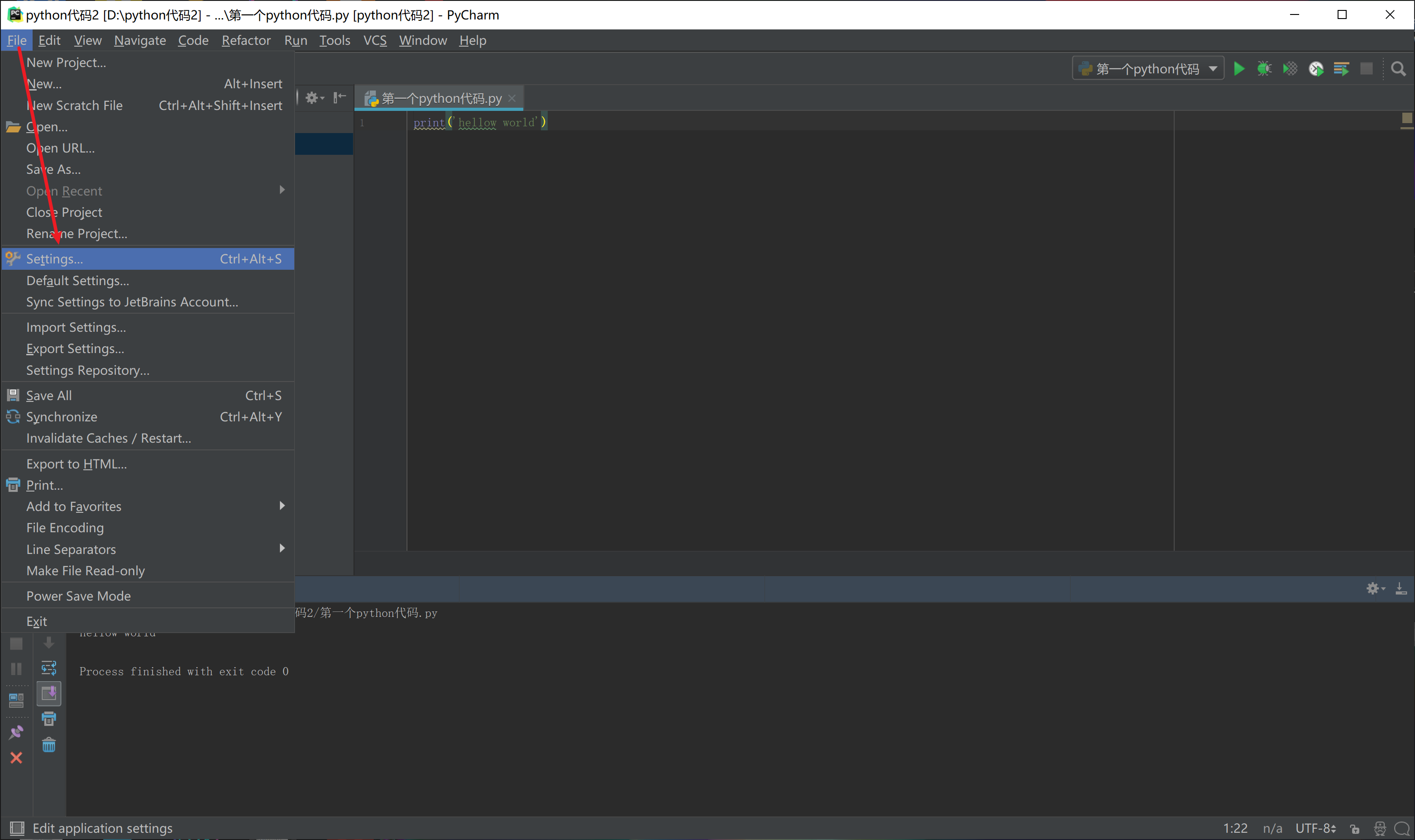Close the 第一个python代码.py tab

pyautogui.click(x=512, y=99)
